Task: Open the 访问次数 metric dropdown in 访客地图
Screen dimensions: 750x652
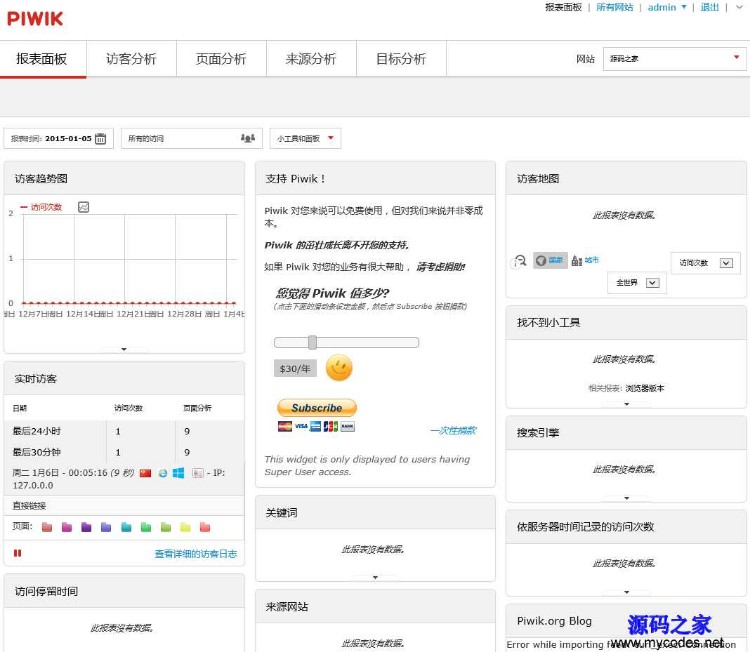Action: (x=706, y=263)
